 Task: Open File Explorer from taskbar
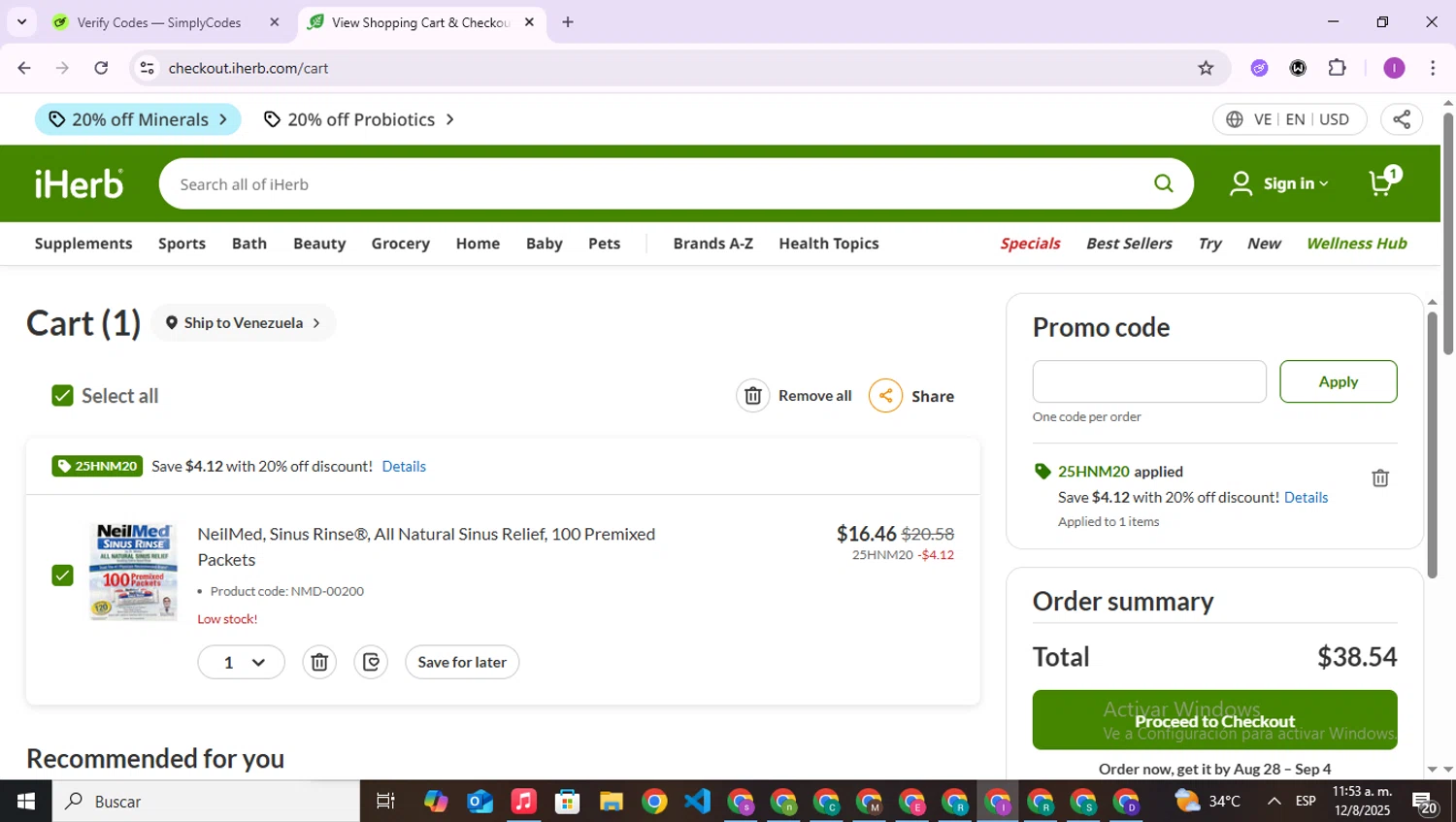pyautogui.click(x=611, y=802)
